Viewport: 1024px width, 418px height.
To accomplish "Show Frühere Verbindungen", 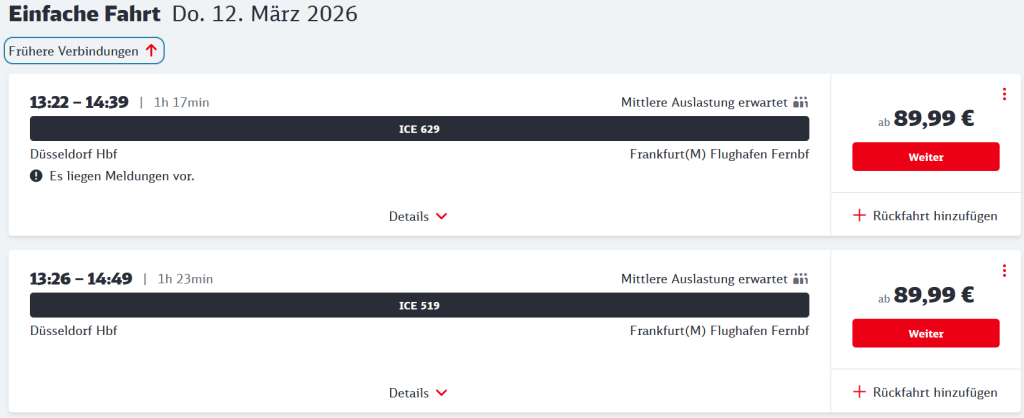I will pyautogui.click(x=73, y=50).
